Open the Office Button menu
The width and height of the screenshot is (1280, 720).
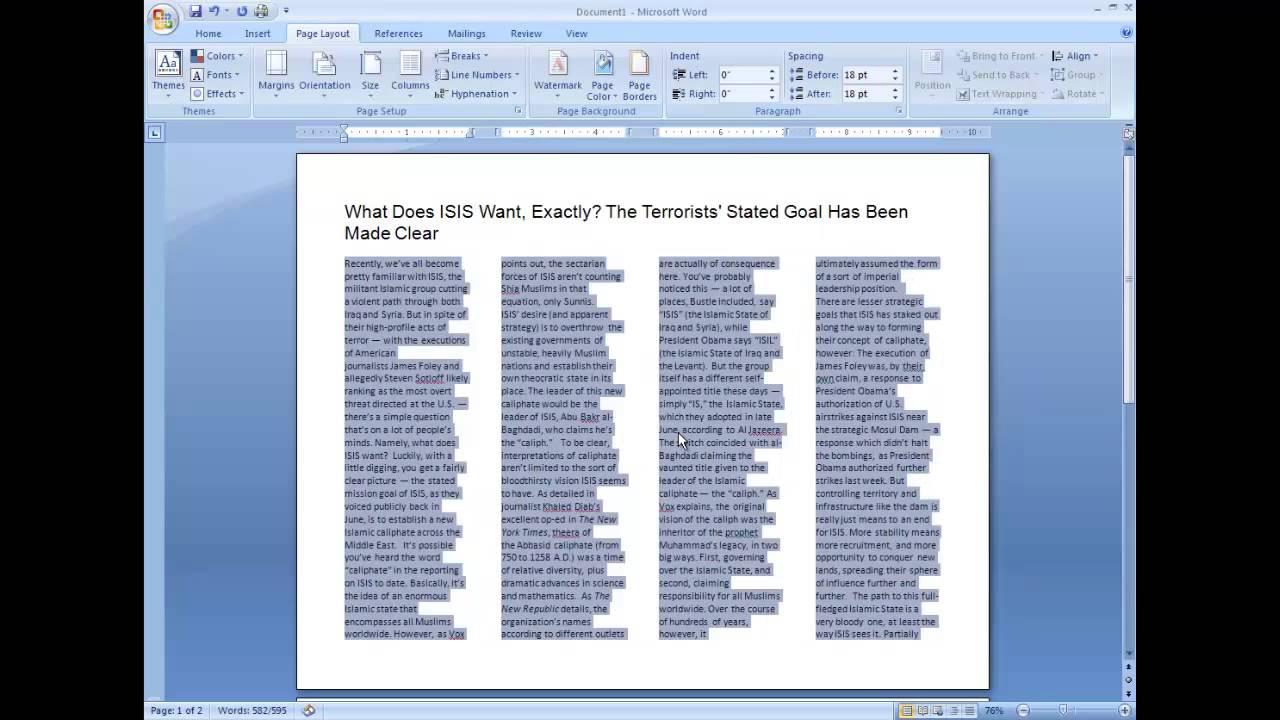click(162, 19)
